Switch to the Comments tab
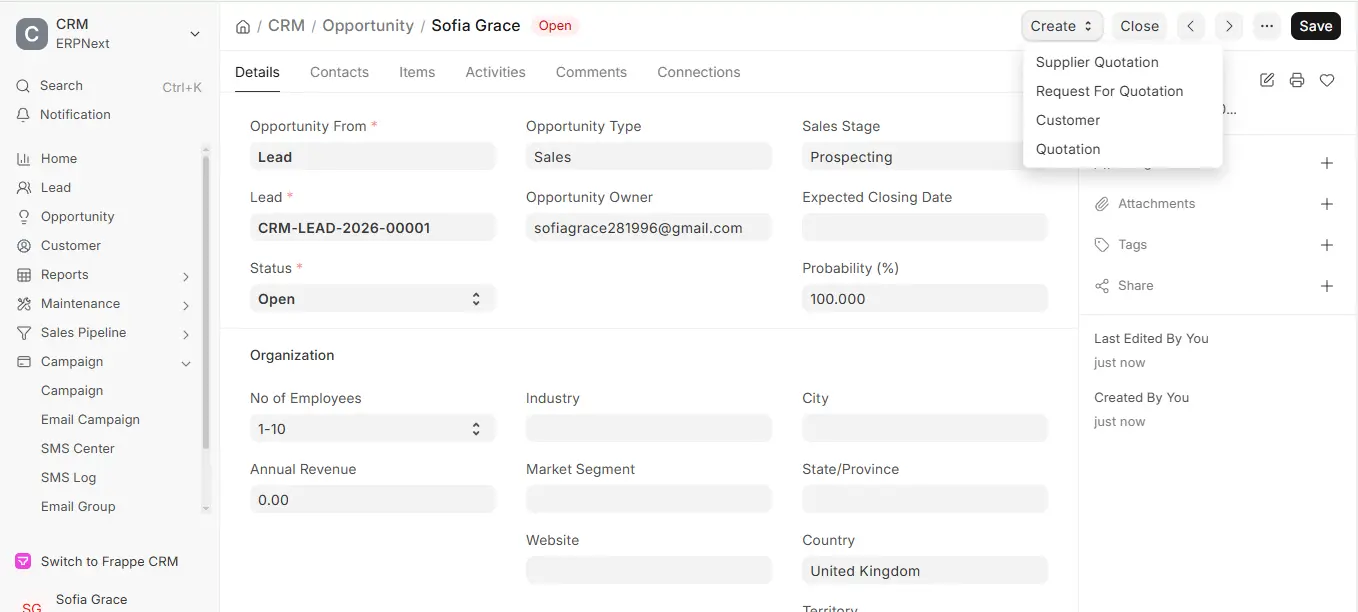1358x612 pixels. click(591, 72)
